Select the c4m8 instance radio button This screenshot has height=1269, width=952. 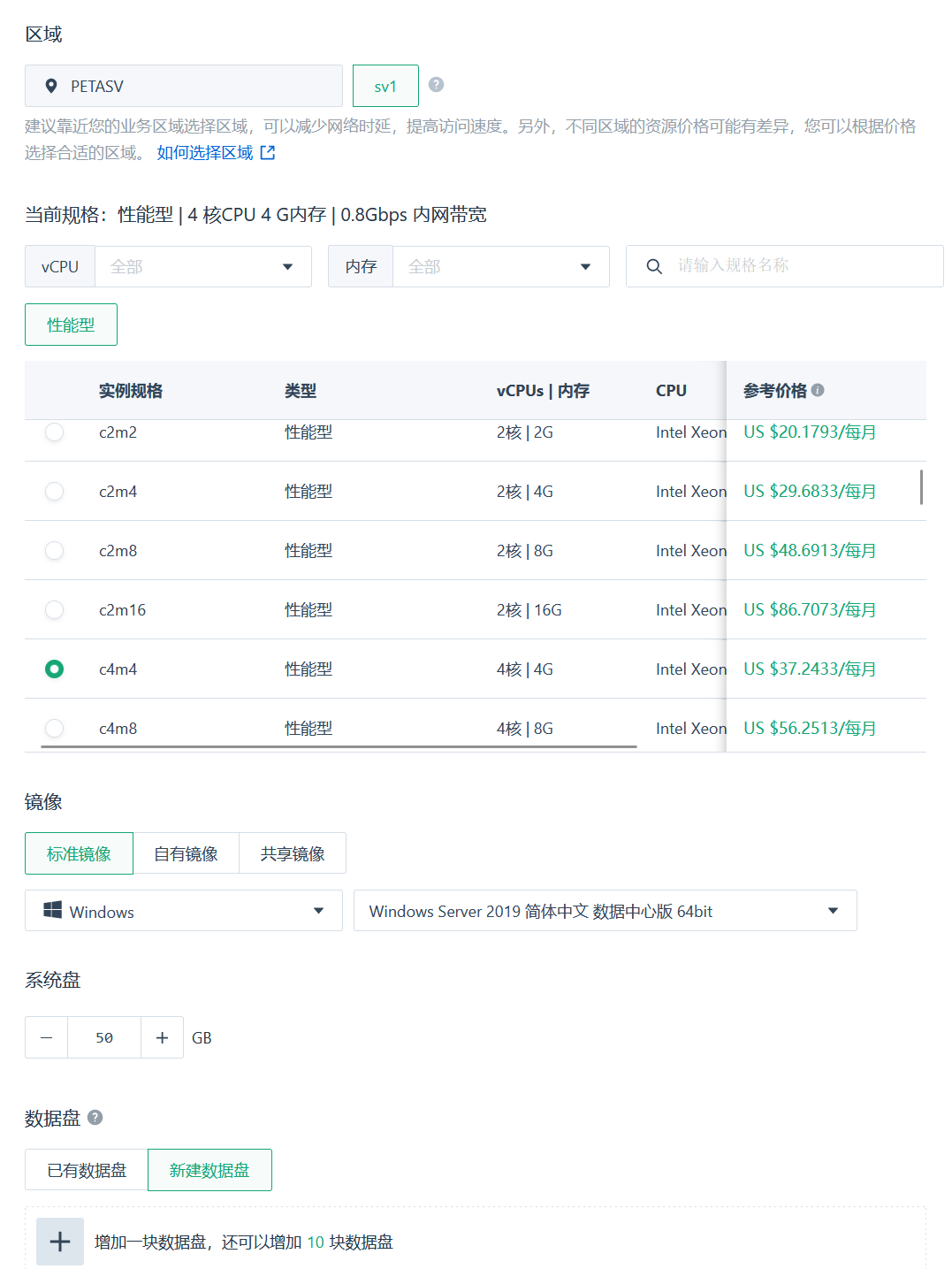click(54, 728)
